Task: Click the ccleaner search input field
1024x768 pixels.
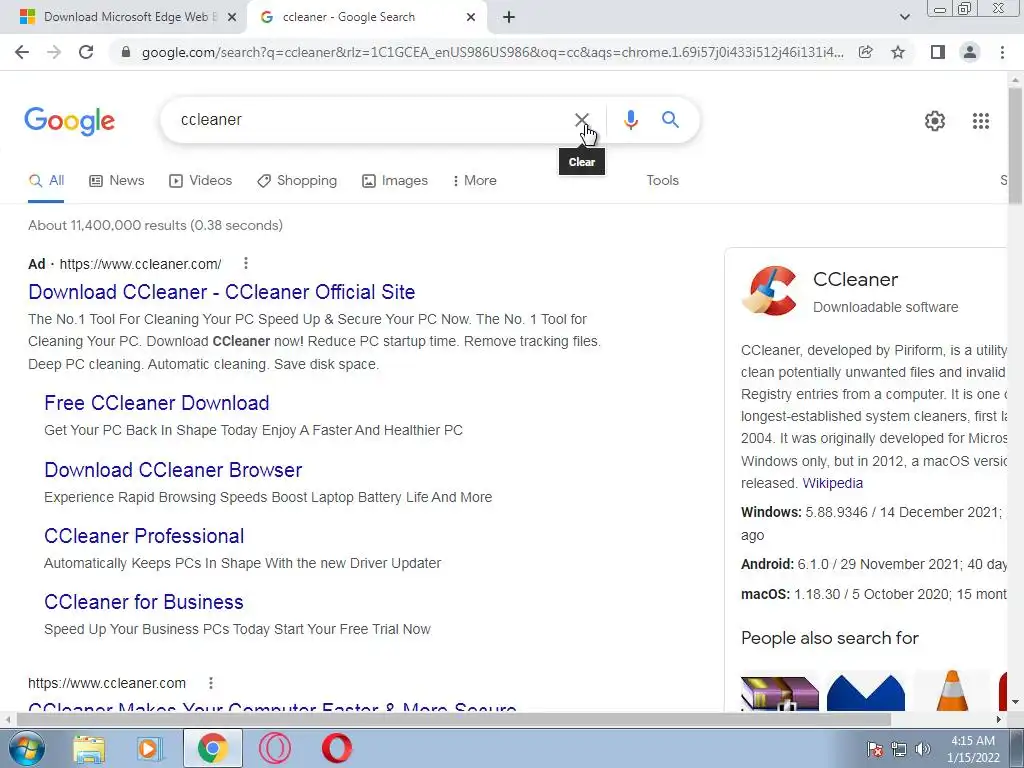Action: pyautogui.click(x=372, y=120)
